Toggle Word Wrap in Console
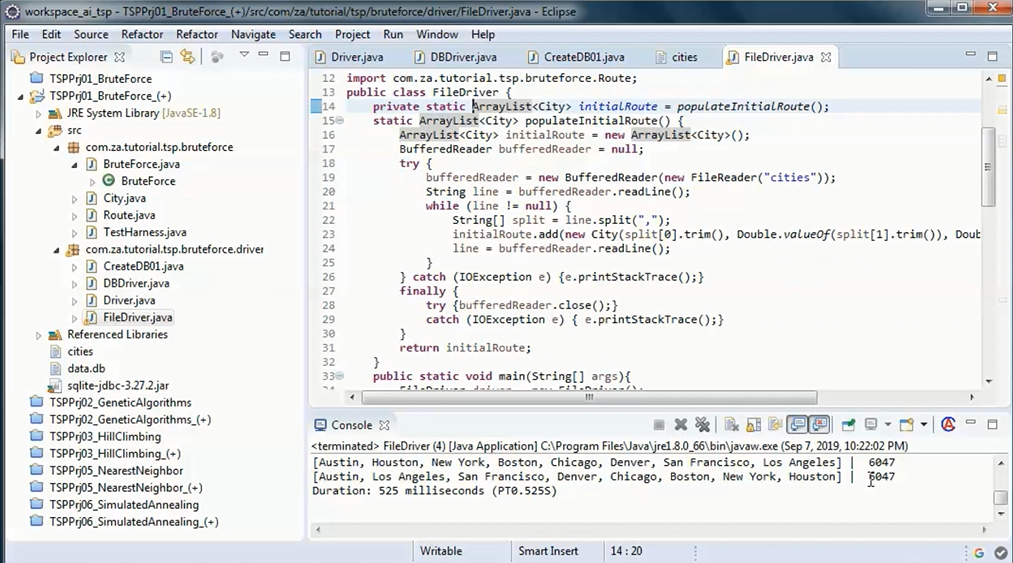The image size is (1013, 563). pyautogui.click(x=775, y=425)
